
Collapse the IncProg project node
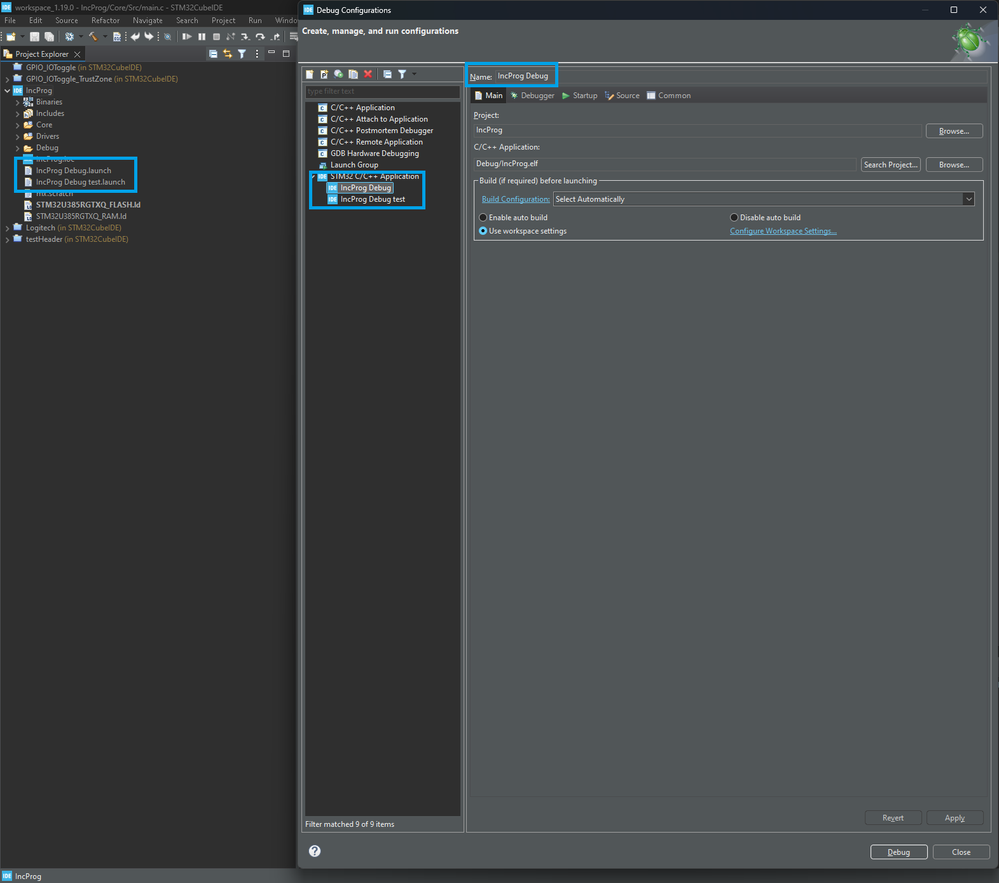coord(7,90)
